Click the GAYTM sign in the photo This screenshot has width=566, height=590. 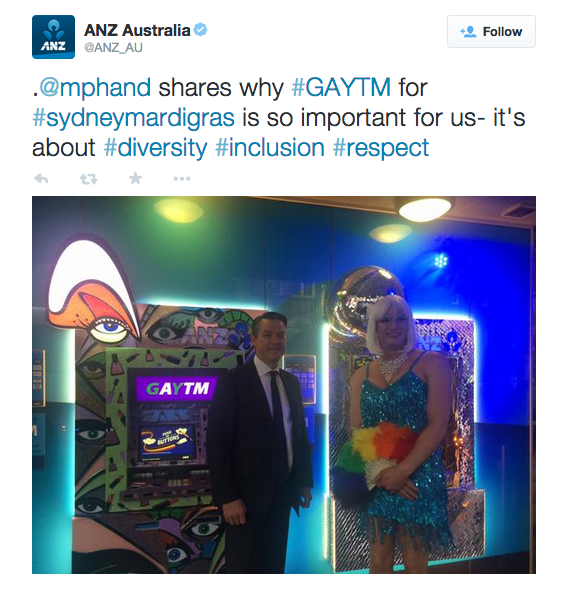click(177, 388)
